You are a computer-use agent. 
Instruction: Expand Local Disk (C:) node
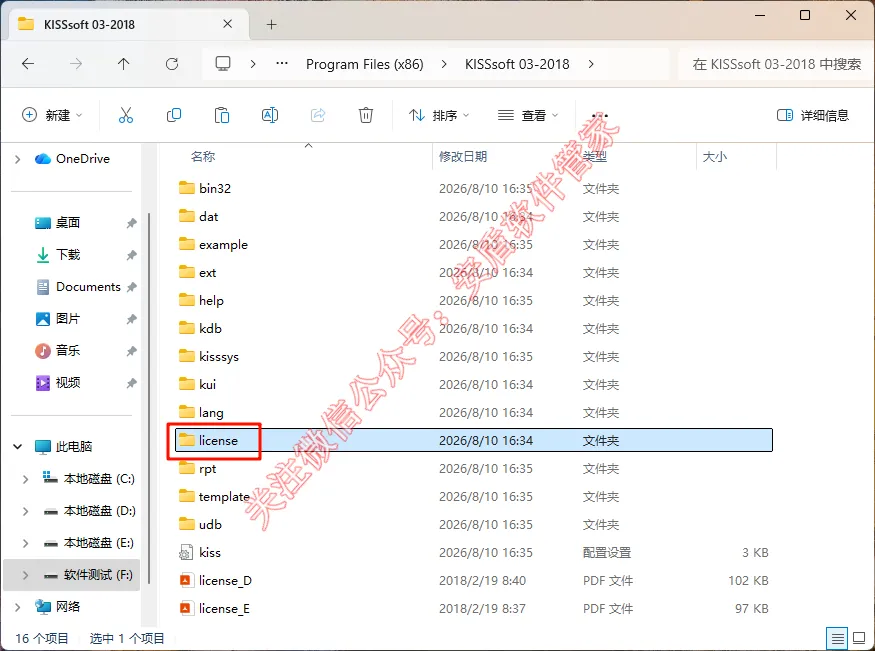(x=25, y=479)
